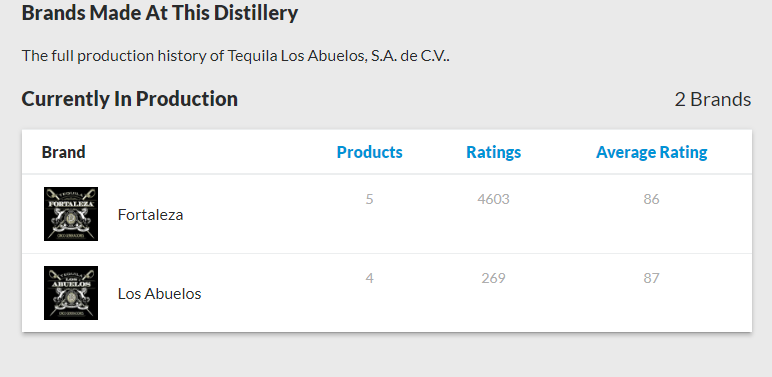Image resolution: width=772 pixels, height=377 pixels.
Task: Sort table by Average Rating column
Action: [651, 152]
